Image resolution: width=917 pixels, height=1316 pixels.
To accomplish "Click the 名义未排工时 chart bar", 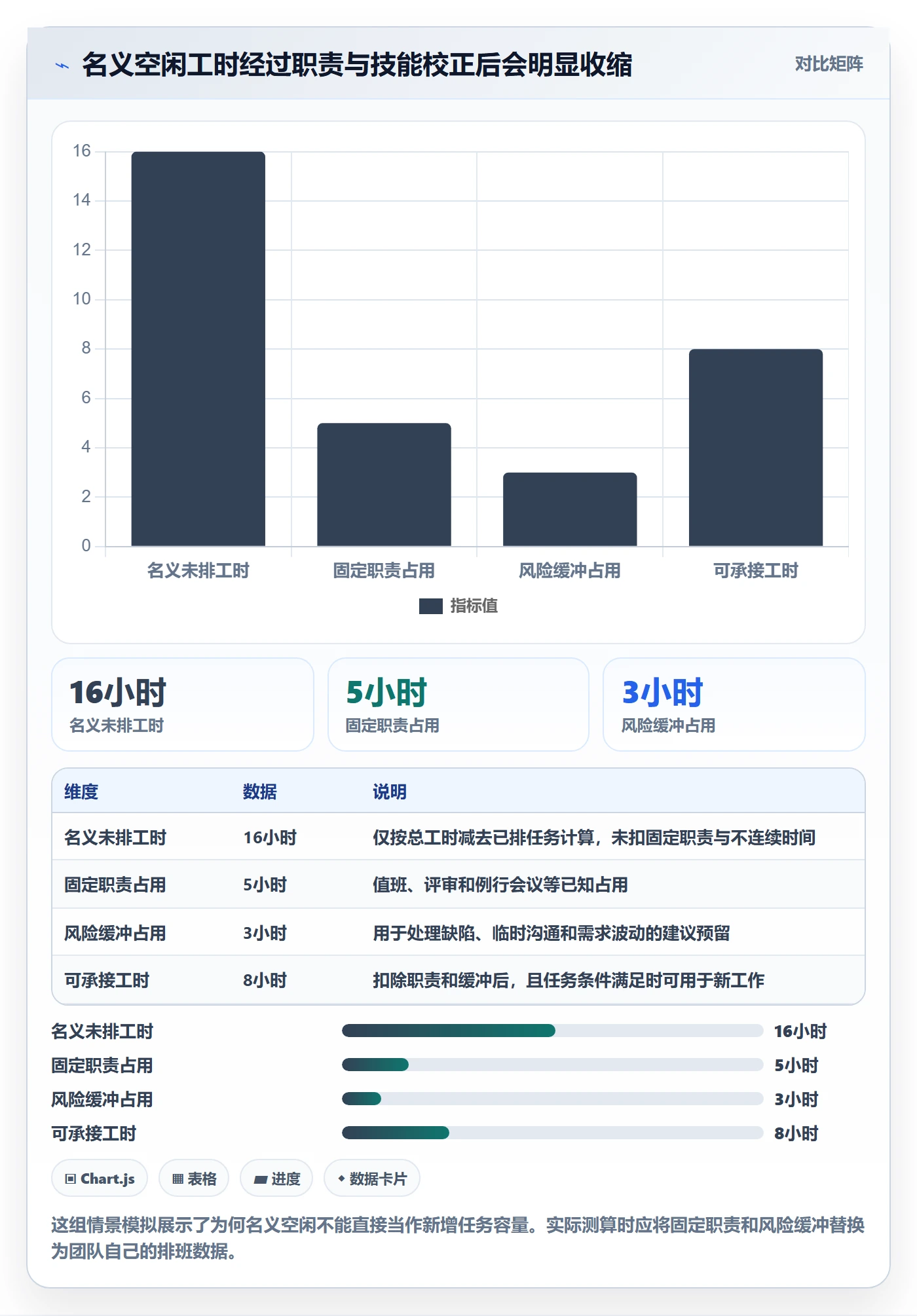I will click(198, 349).
